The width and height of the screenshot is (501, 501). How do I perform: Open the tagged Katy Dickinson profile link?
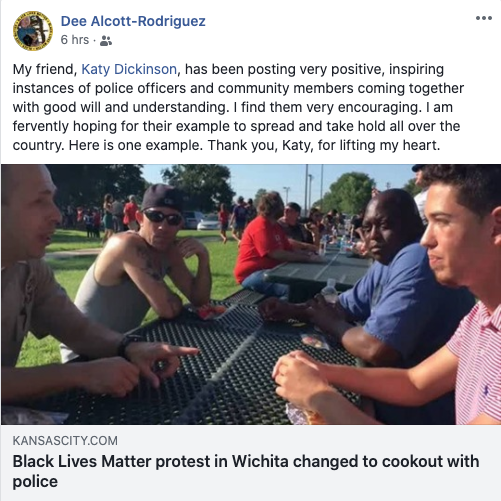pos(129,69)
